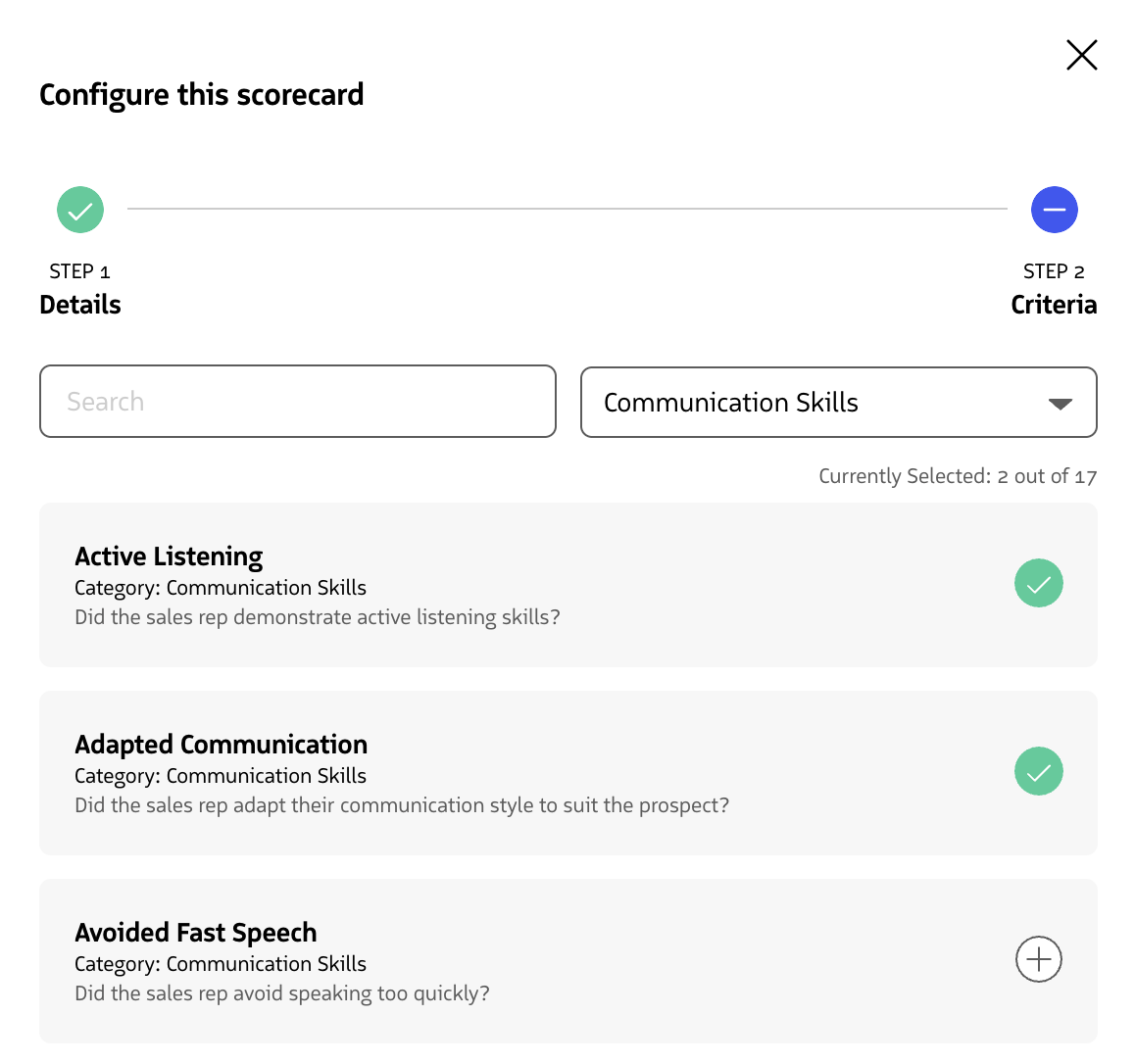Viewport: 1135px width, 1064px height.
Task: Open the Communication Skills category dropdown
Action: tap(838, 403)
